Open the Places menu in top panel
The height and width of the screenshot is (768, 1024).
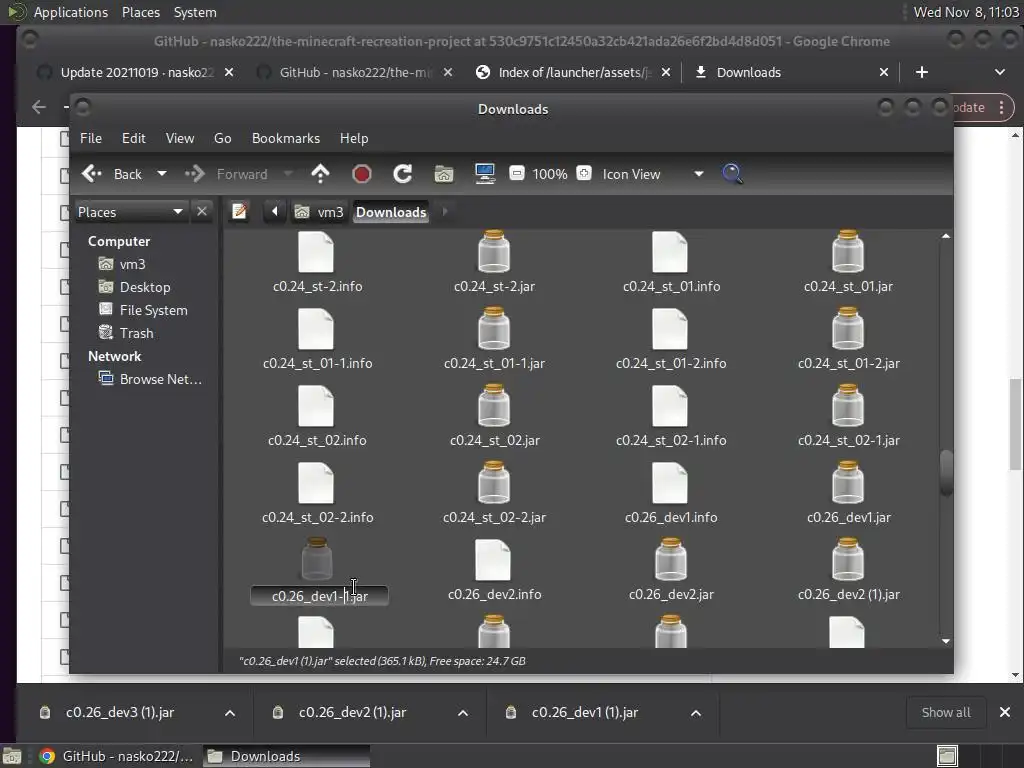tap(140, 12)
